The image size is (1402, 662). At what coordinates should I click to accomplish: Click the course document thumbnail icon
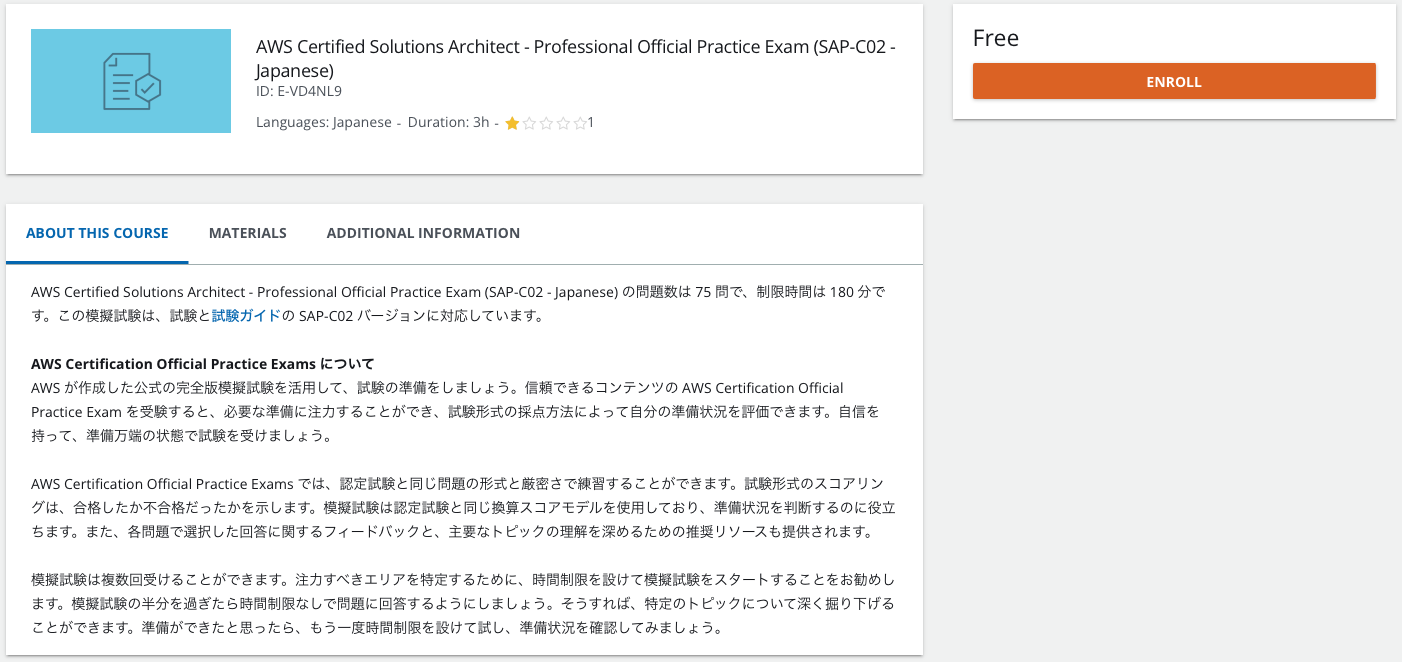point(130,81)
